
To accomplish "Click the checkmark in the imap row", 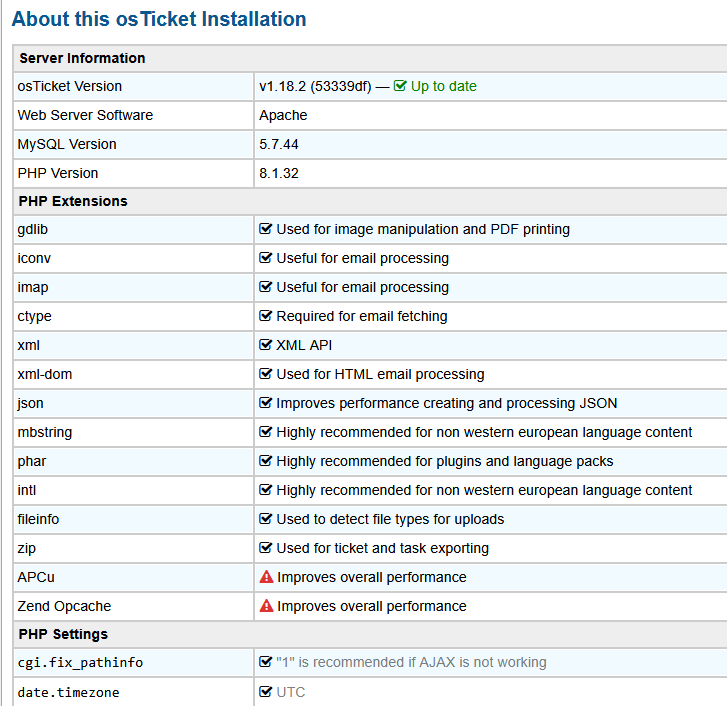I will 266,287.
